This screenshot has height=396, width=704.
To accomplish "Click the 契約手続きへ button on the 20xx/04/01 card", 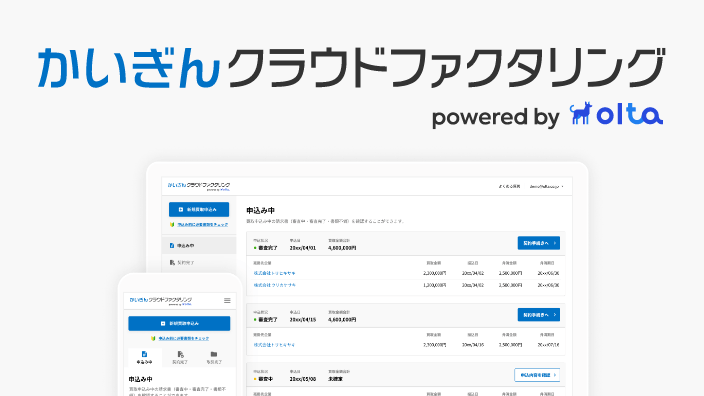I will click(x=538, y=243).
